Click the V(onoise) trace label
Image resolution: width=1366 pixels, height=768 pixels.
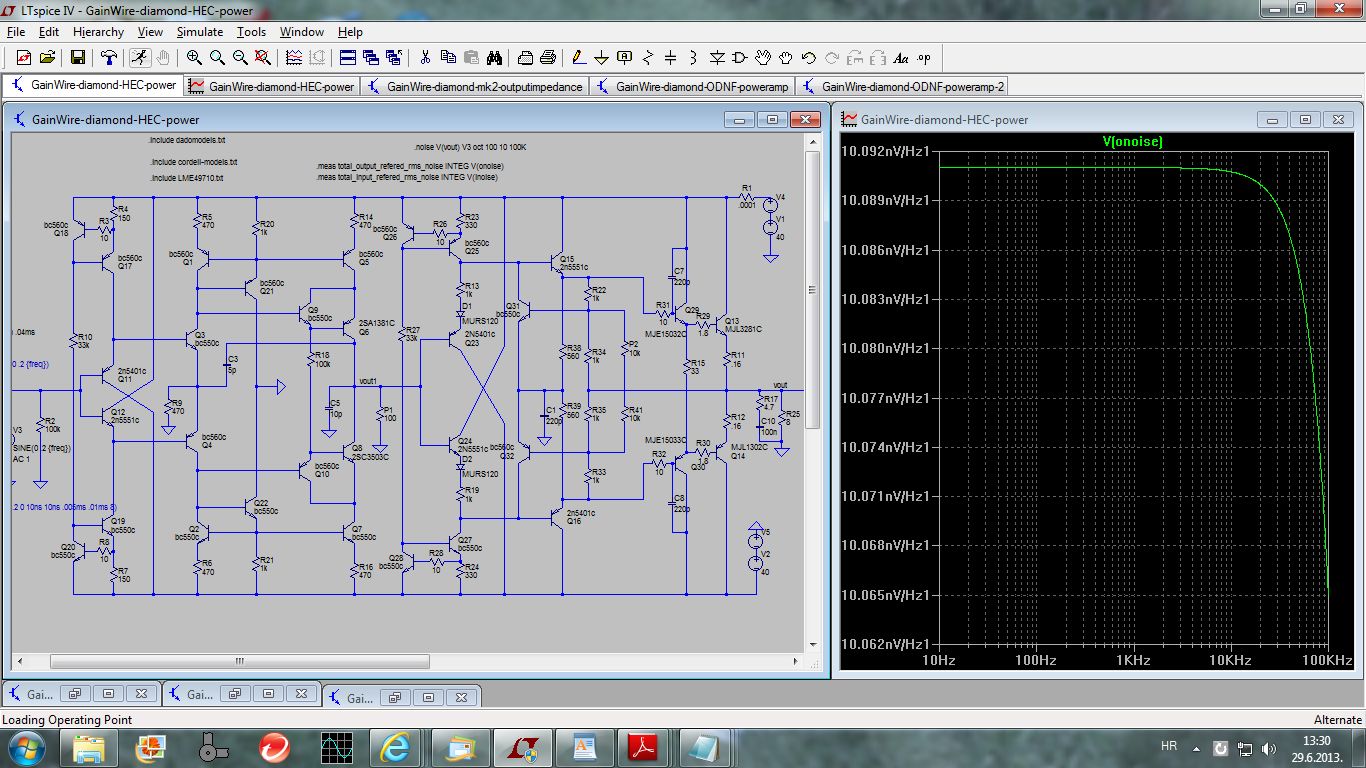pos(1132,142)
